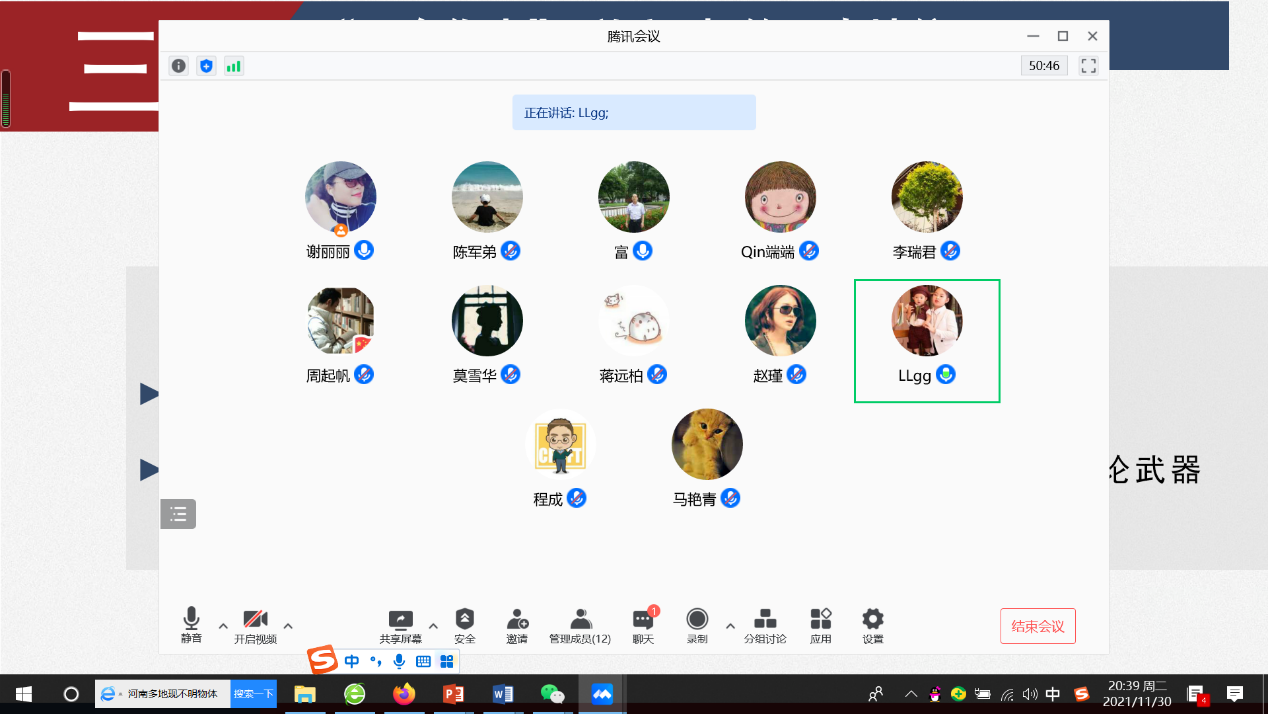Image resolution: width=1268 pixels, height=714 pixels.
Task: Open the side list panel icon
Action: [178, 514]
